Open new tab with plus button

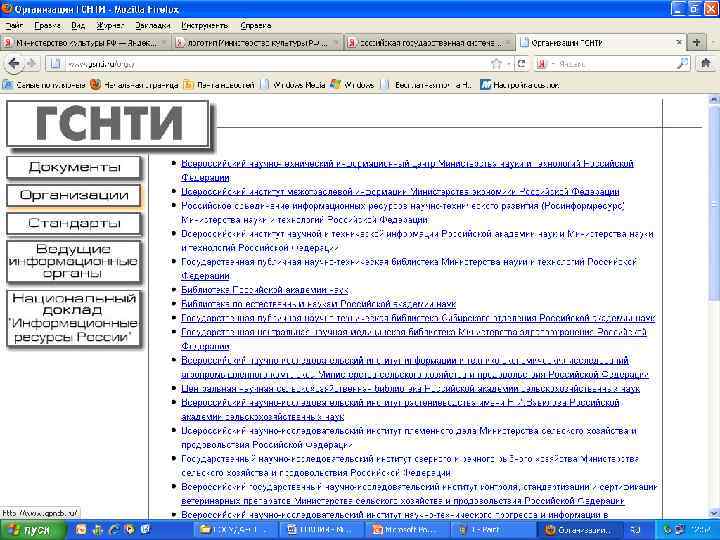click(x=696, y=42)
